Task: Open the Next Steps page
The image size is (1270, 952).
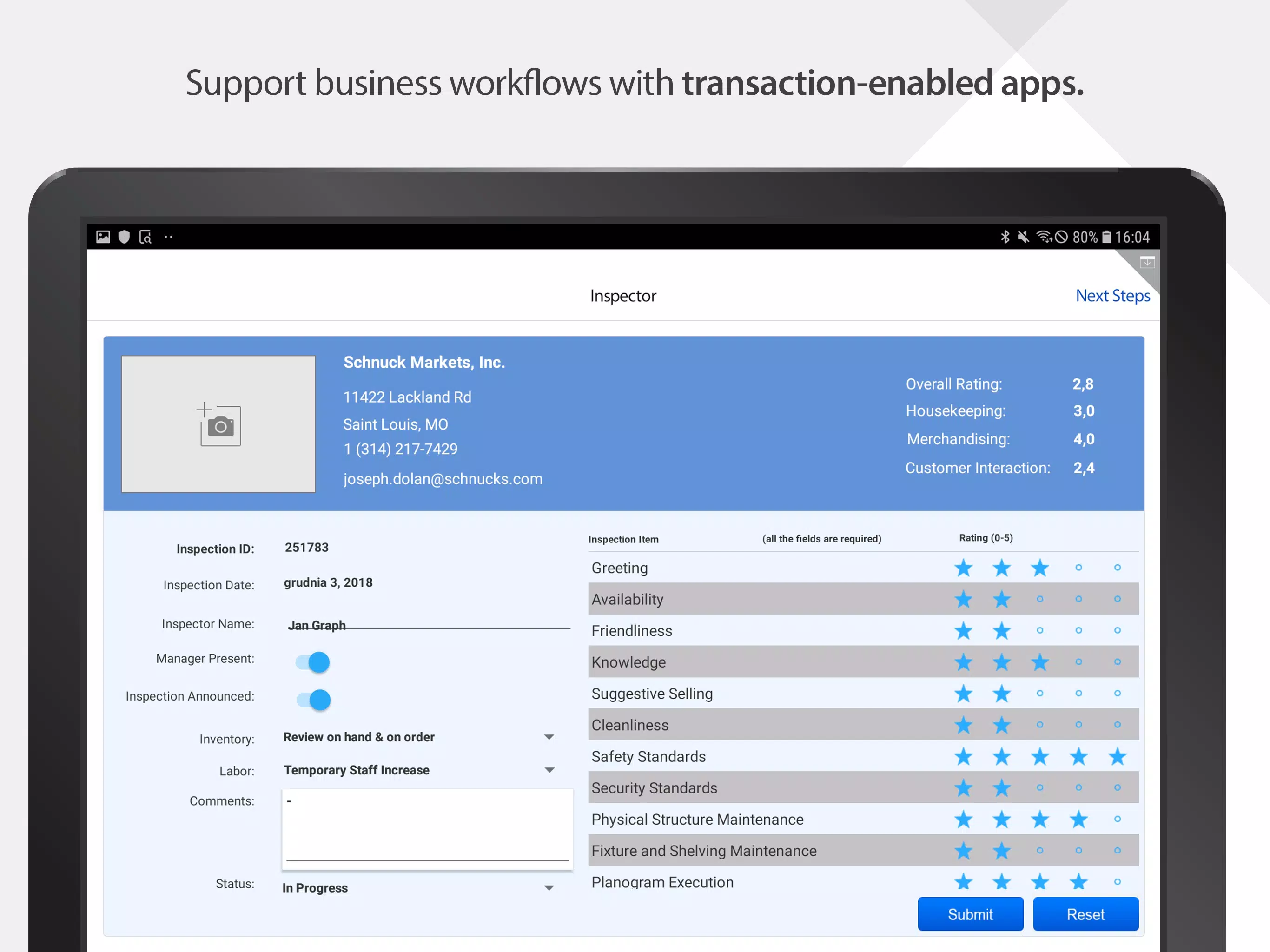Action: [1113, 295]
